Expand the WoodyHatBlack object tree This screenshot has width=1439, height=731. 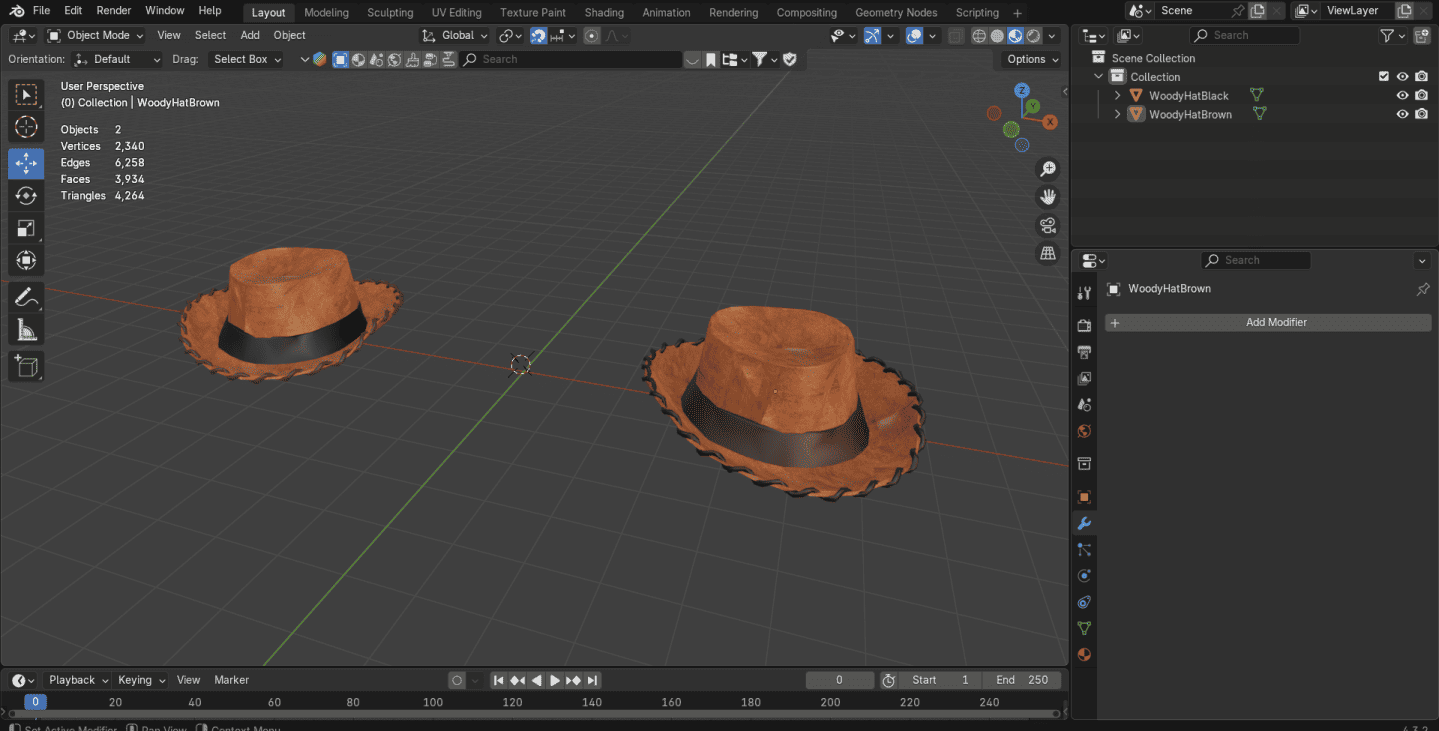tap(1117, 96)
